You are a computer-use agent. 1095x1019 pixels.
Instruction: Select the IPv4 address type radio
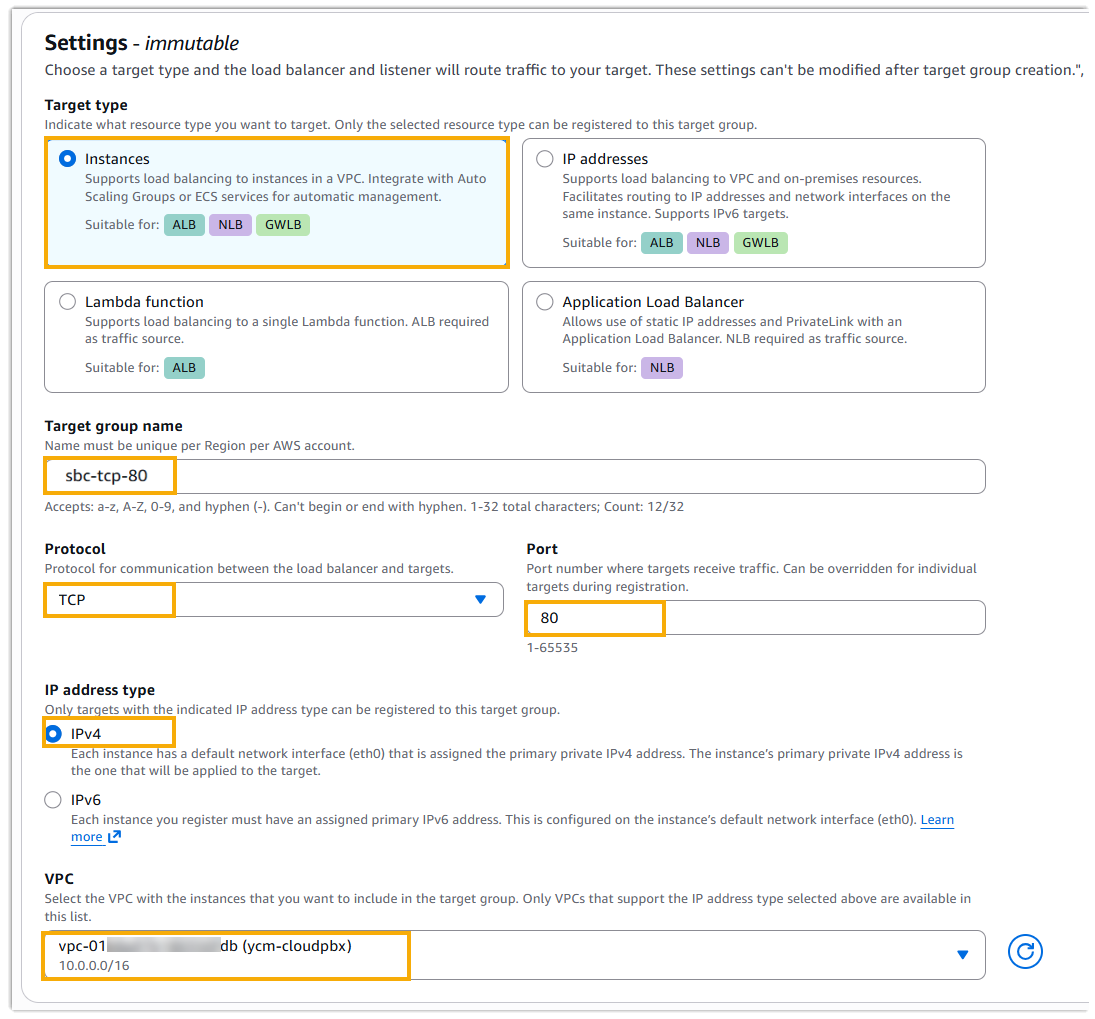54,734
